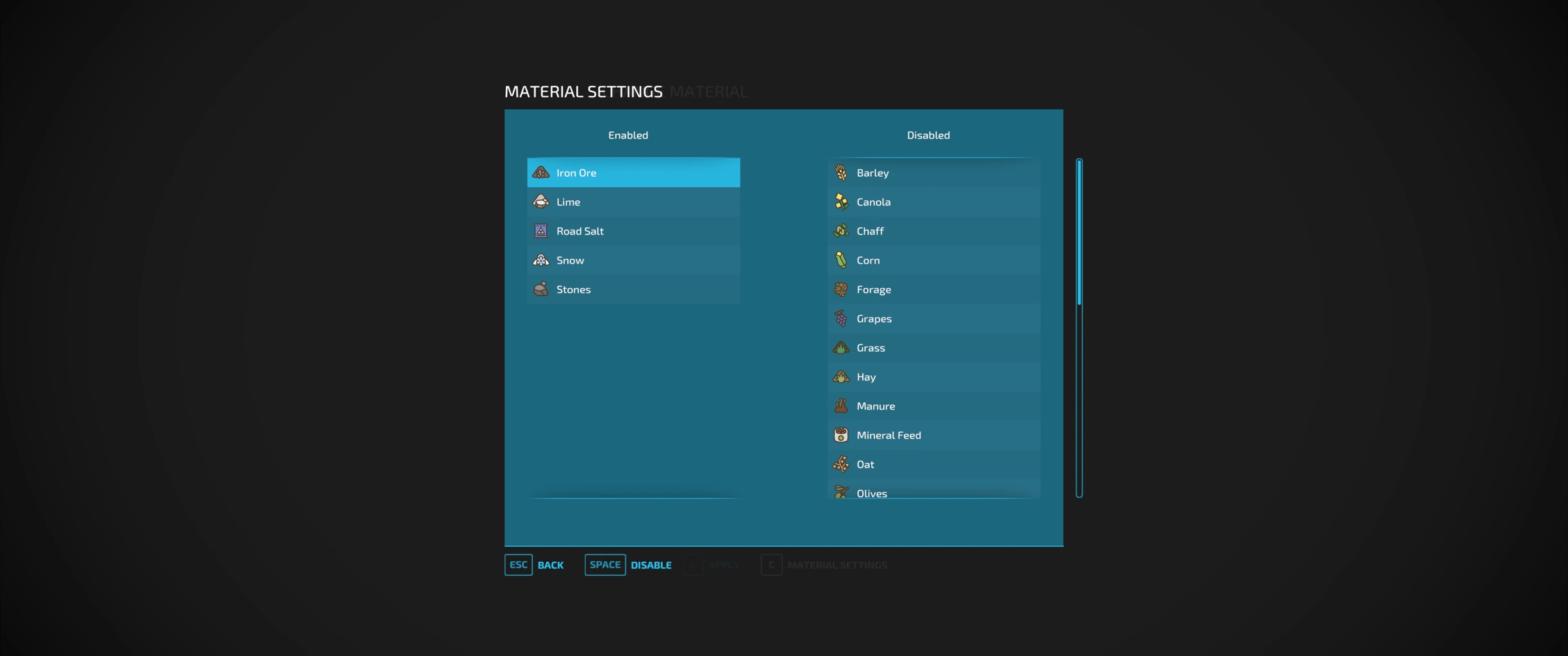Select Lime in the Enabled list

click(x=633, y=202)
